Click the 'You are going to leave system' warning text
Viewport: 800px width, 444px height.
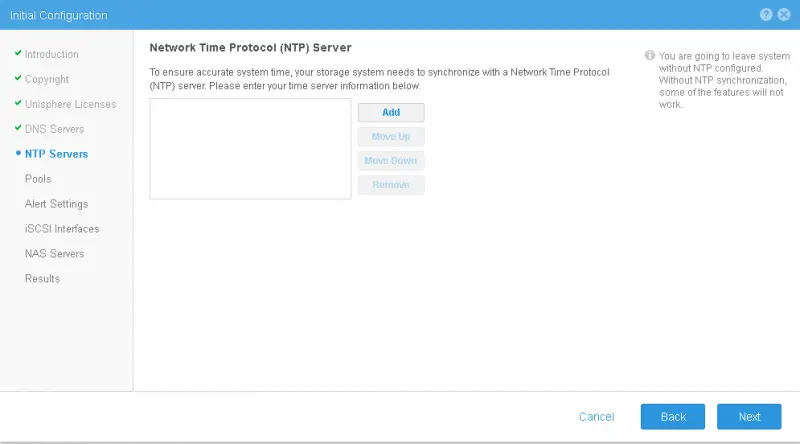click(724, 80)
